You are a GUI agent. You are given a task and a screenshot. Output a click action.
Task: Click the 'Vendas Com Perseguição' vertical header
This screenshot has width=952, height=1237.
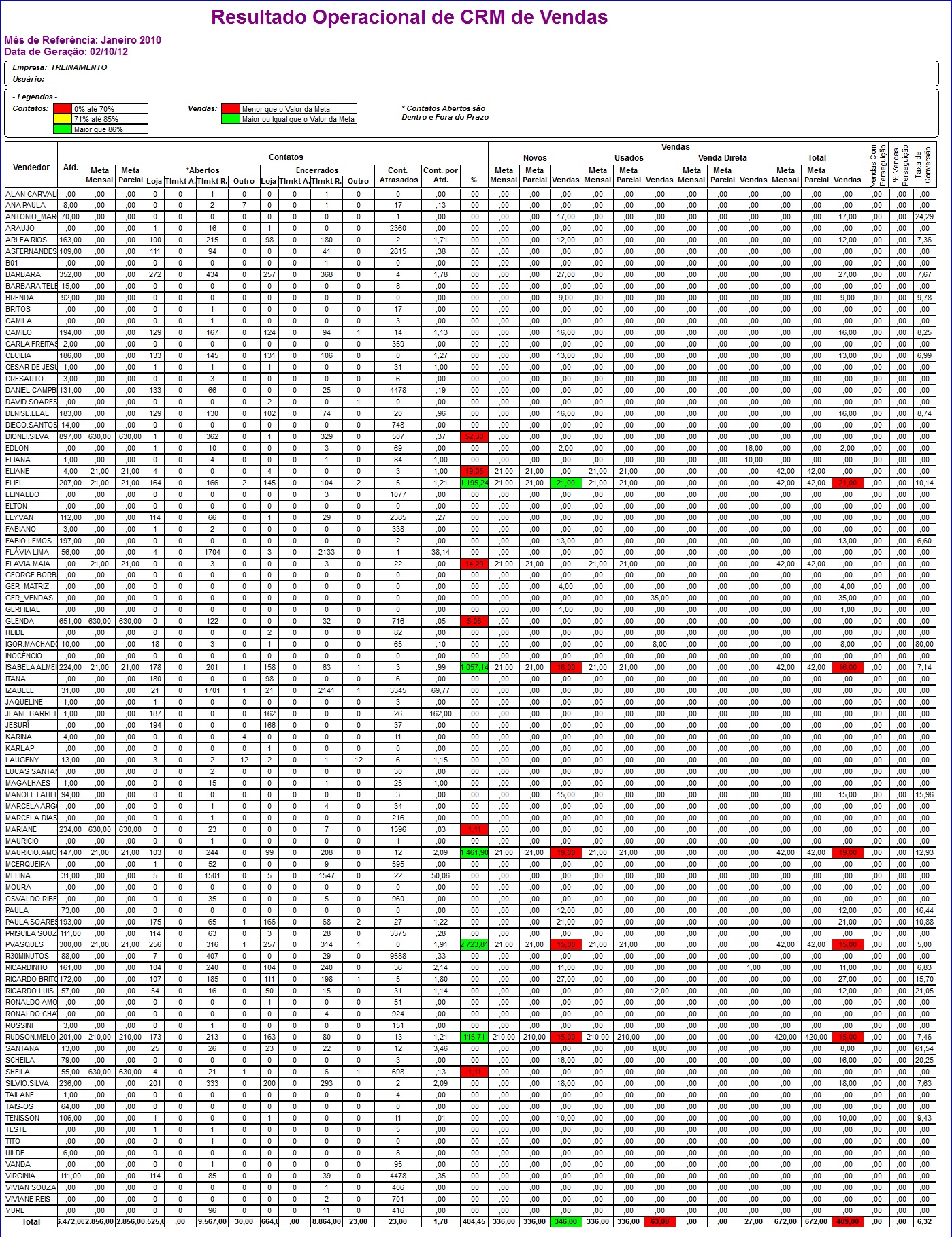click(877, 164)
